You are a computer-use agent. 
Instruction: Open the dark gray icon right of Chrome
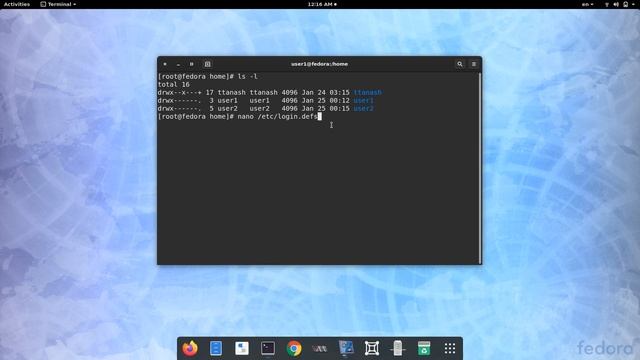pos(320,349)
